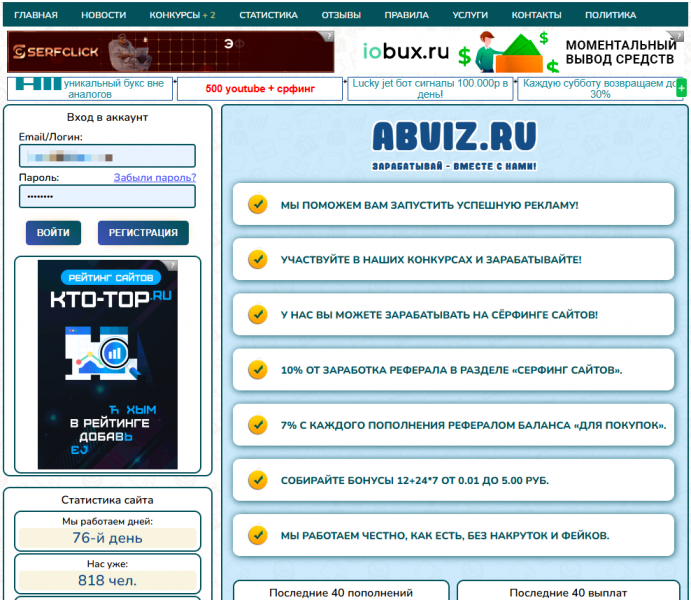Click the 'Вход в аккаунт' heading
Viewport: 691px width, 600px height.
[107, 117]
